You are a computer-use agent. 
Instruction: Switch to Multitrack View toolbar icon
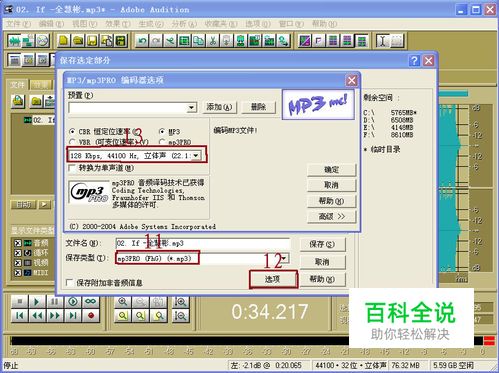[x=28, y=41]
